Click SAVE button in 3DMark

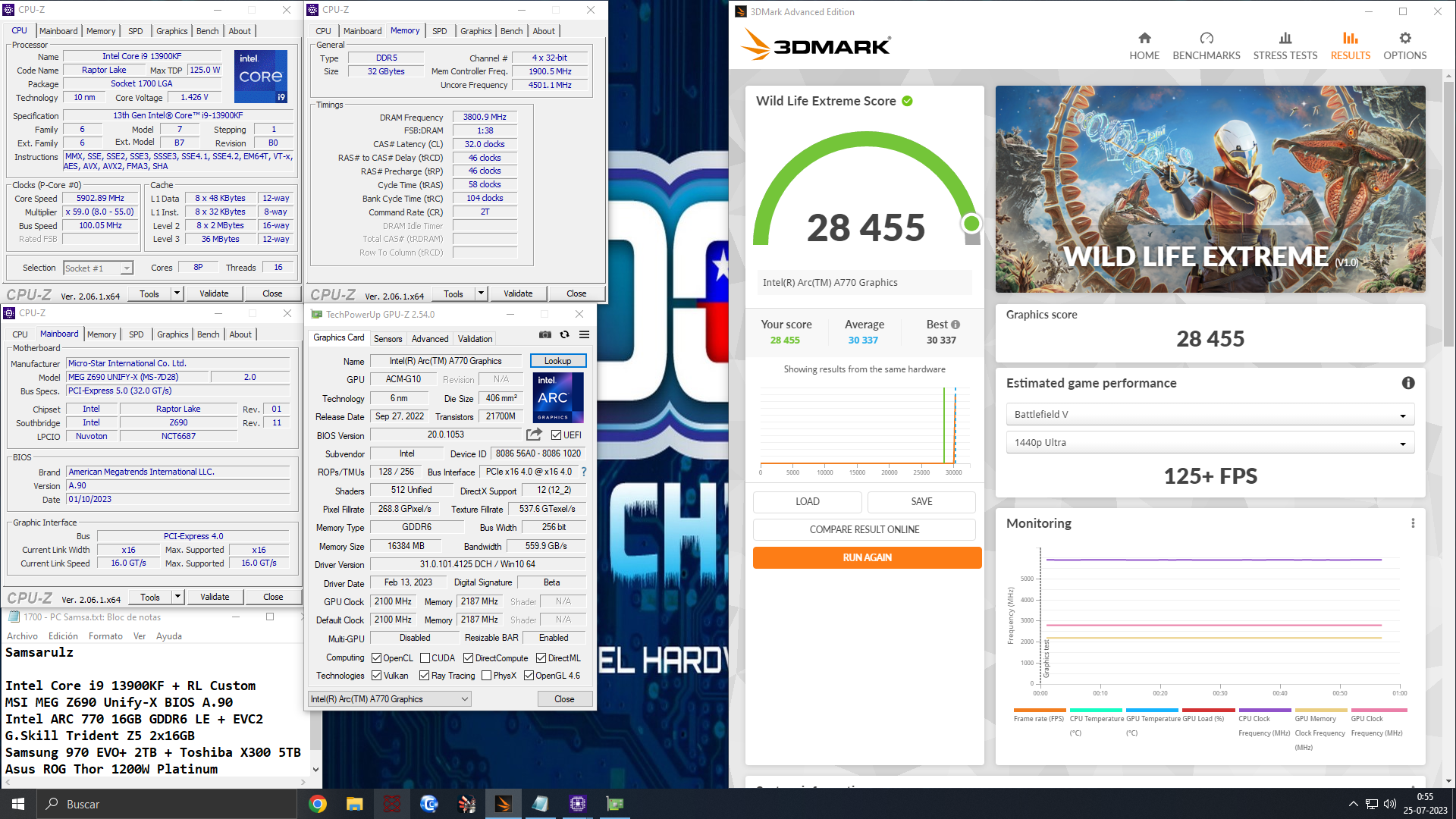tap(921, 501)
